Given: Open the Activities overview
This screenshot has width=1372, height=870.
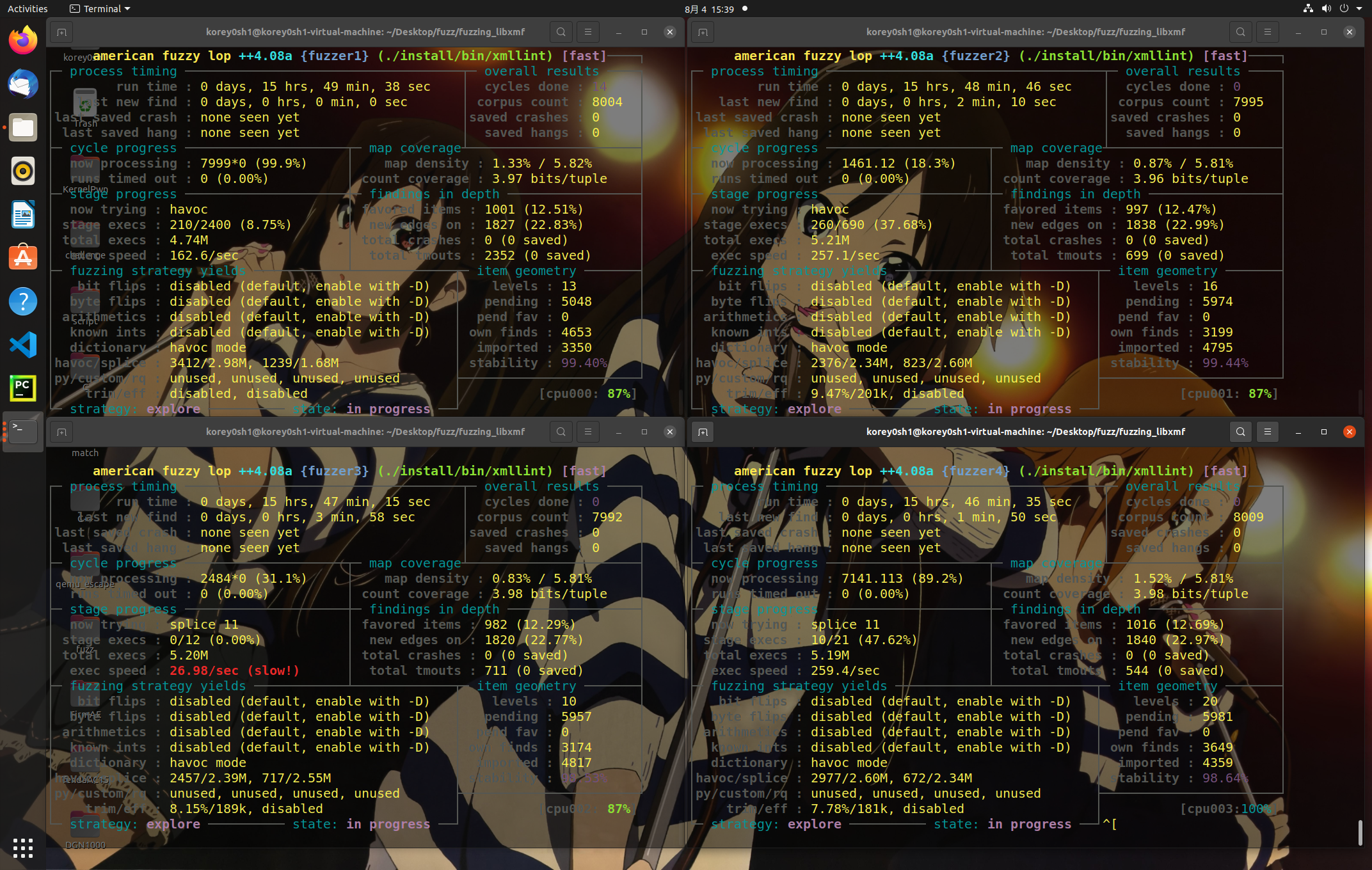Looking at the screenshot, I should click(28, 8).
